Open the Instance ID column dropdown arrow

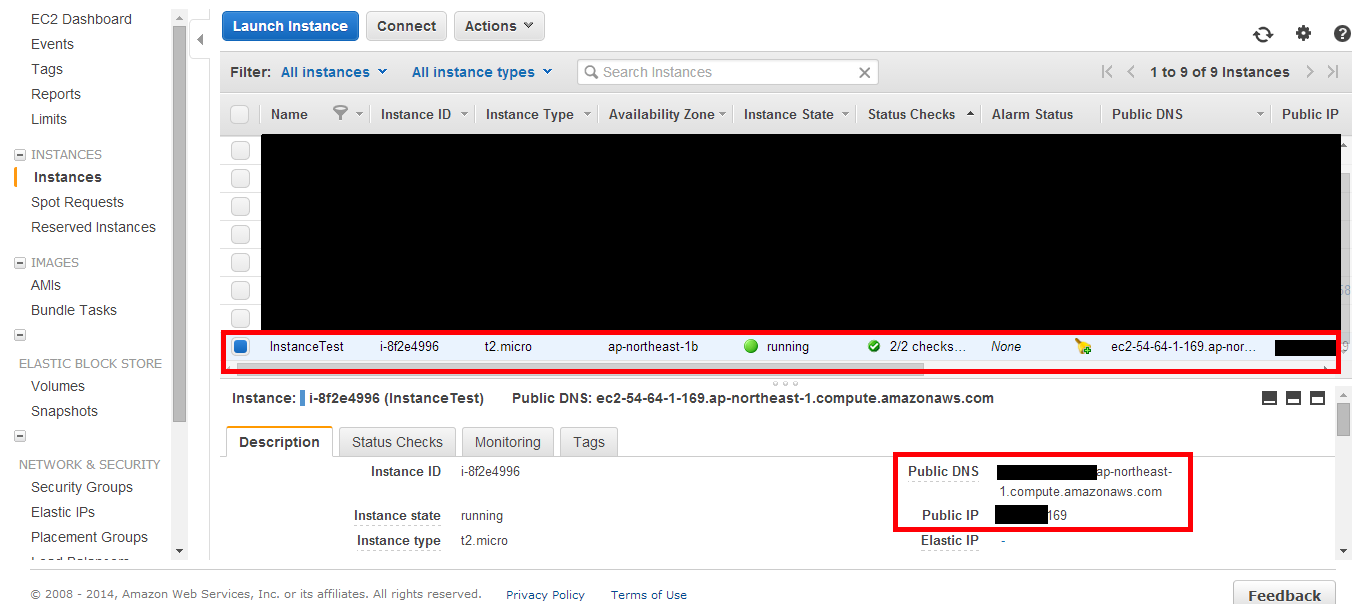pos(464,114)
